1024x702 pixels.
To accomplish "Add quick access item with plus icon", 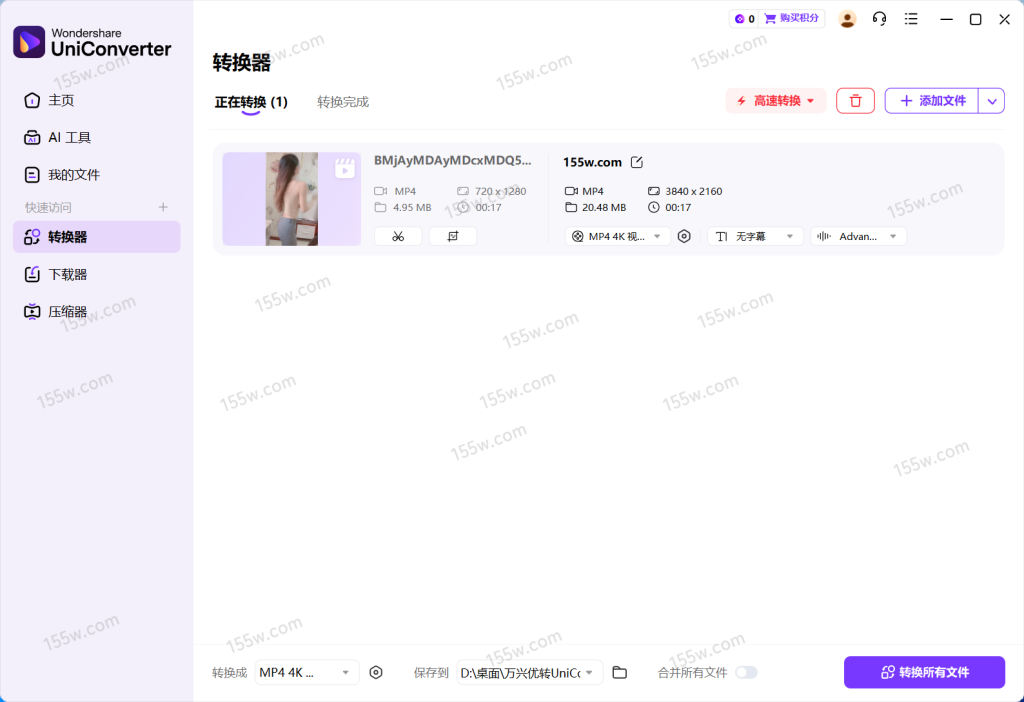I will tap(164, 207).
